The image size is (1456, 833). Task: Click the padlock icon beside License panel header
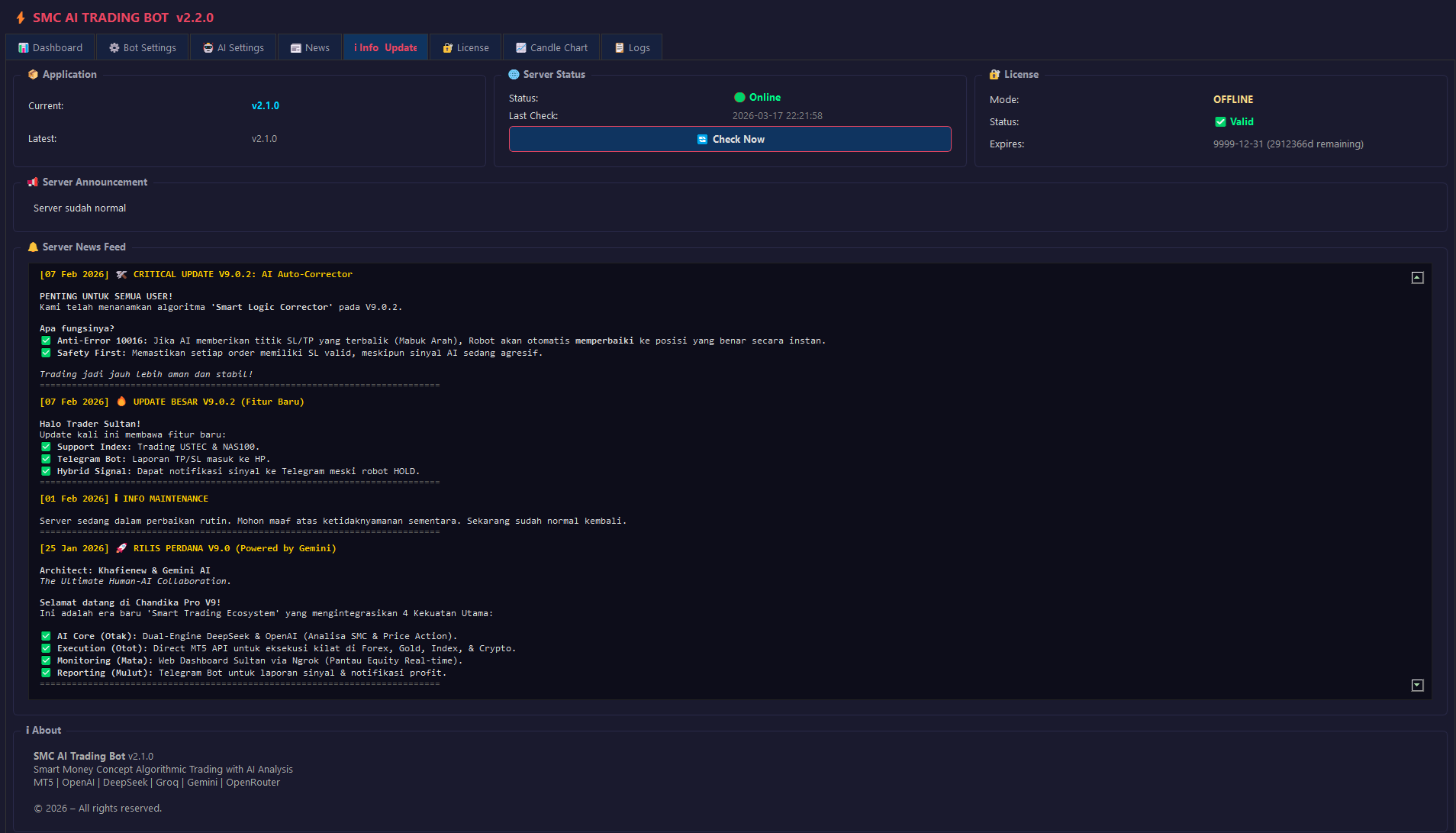(x=994, y=74)
